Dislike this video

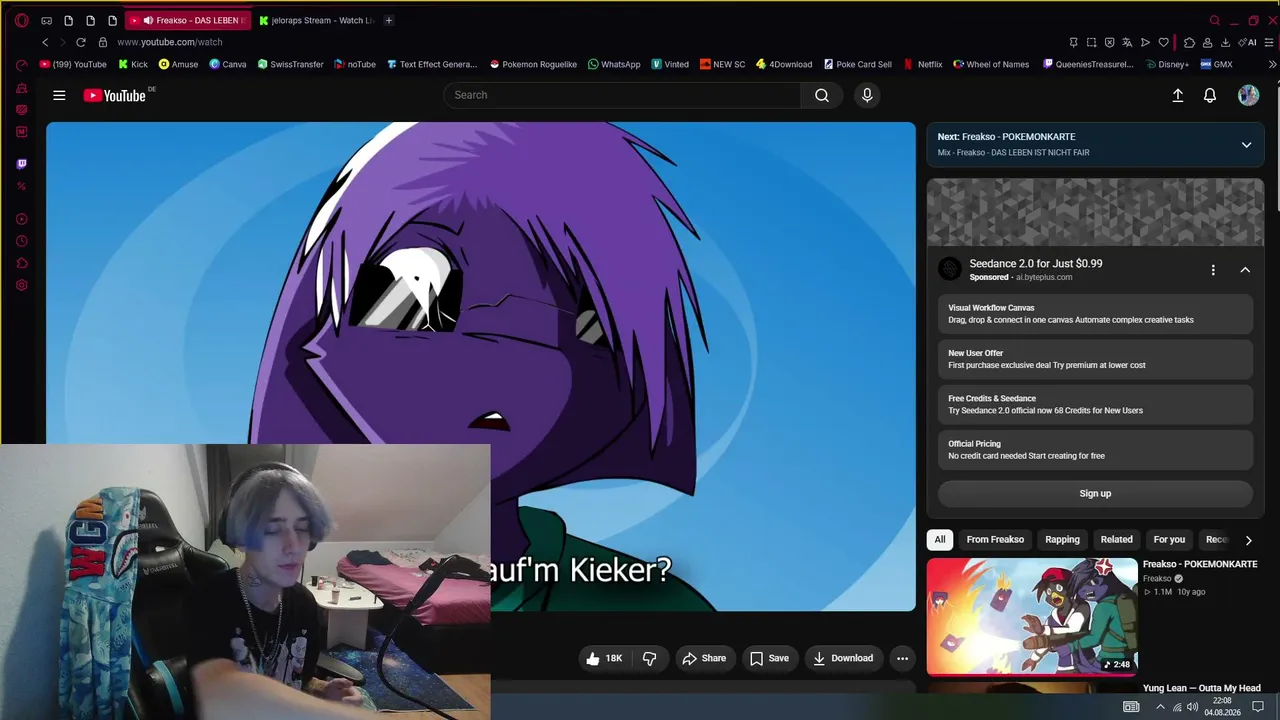[649, 658]
